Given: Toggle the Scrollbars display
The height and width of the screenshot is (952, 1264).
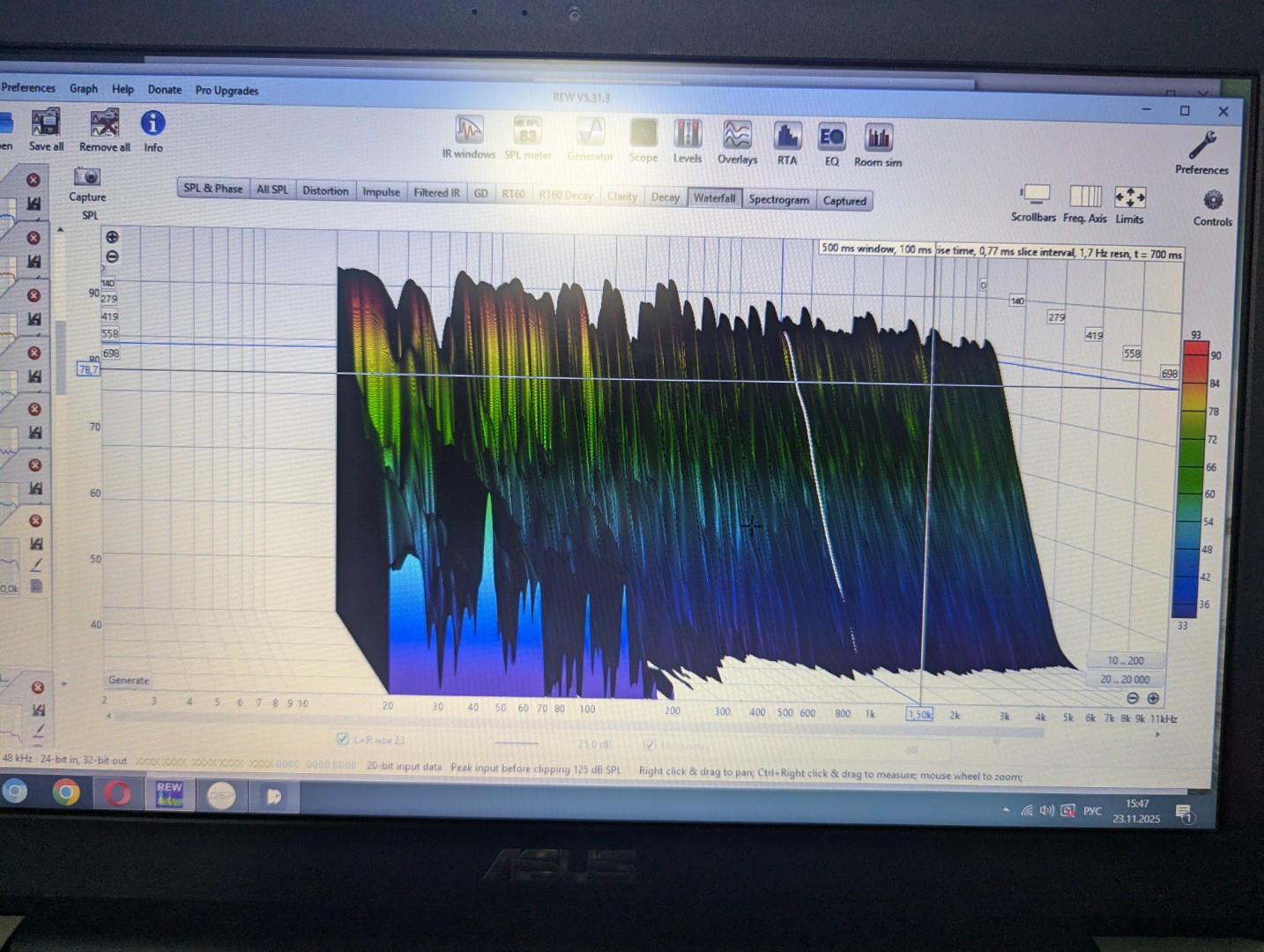Looking at the screenshot, I should [1034, 197].
